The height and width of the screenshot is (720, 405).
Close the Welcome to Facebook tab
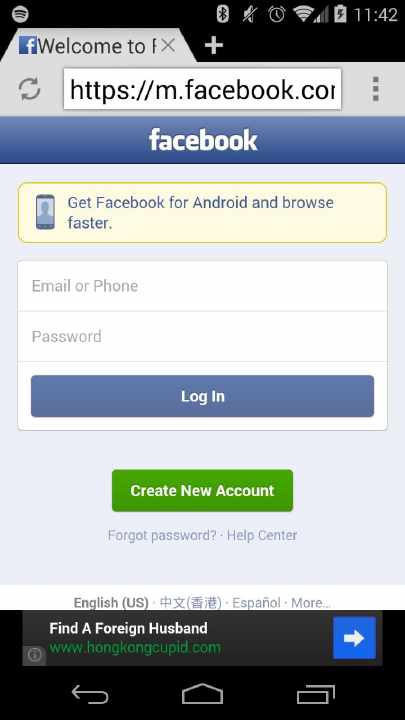[168, 46]
